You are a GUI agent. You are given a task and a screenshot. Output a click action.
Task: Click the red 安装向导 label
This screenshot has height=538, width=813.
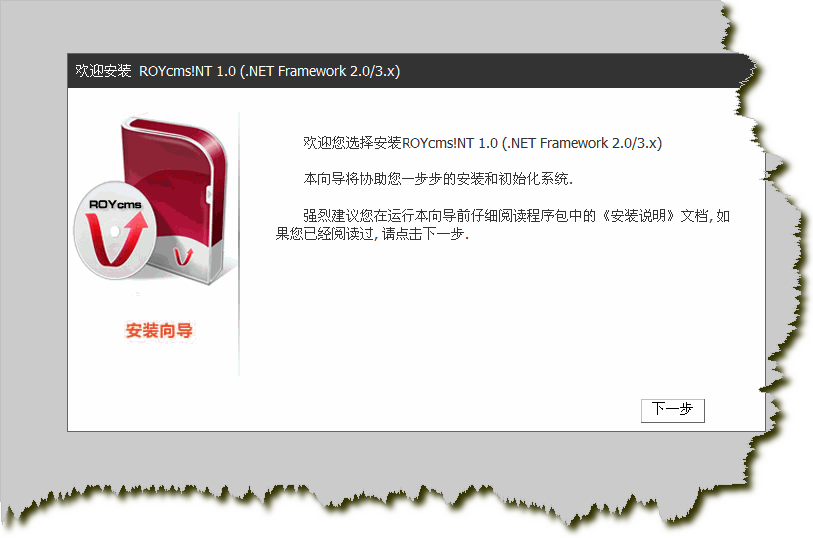pyautogui.click(x=159, y=330)
